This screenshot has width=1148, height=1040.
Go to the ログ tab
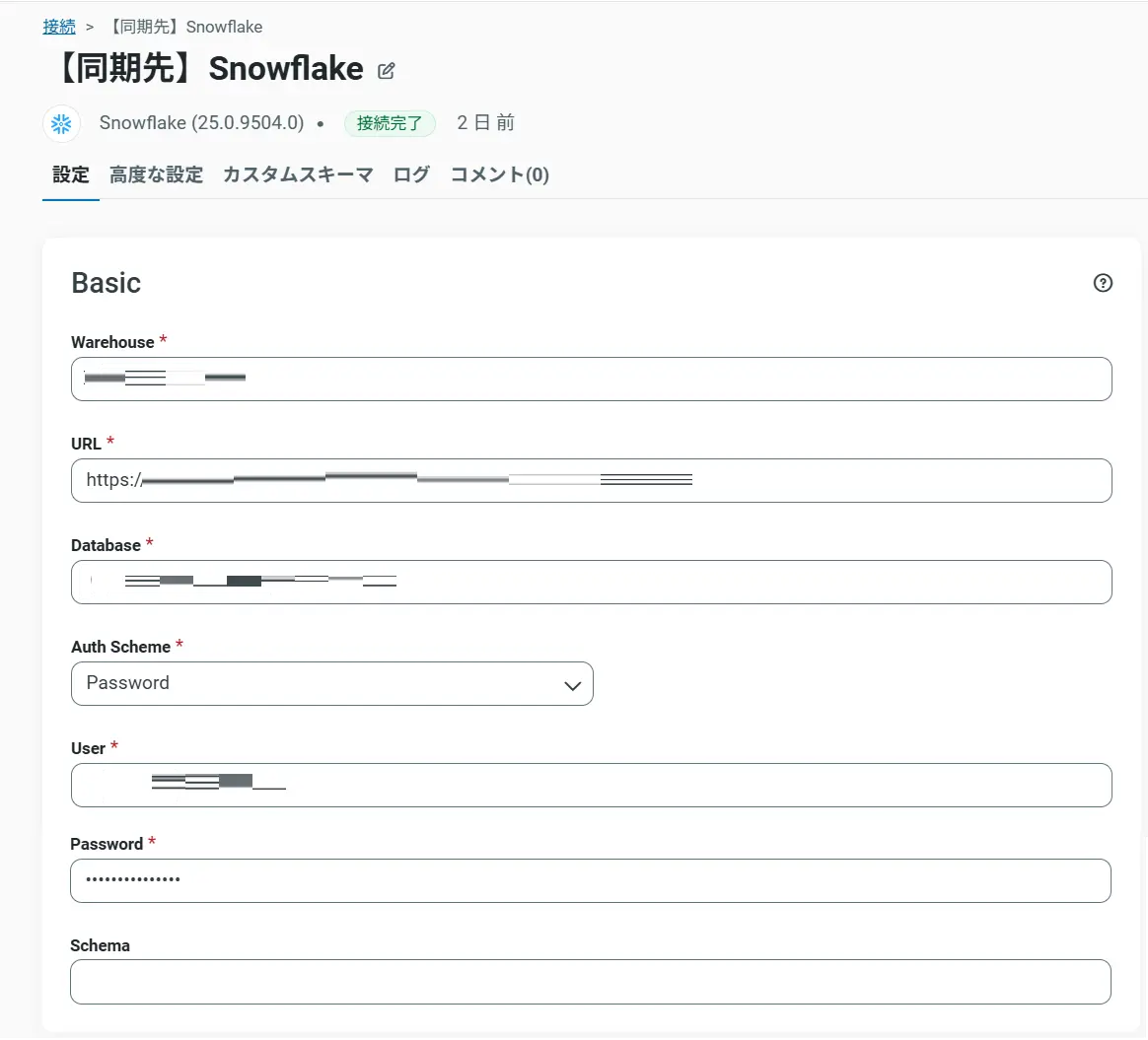point(411,175)
